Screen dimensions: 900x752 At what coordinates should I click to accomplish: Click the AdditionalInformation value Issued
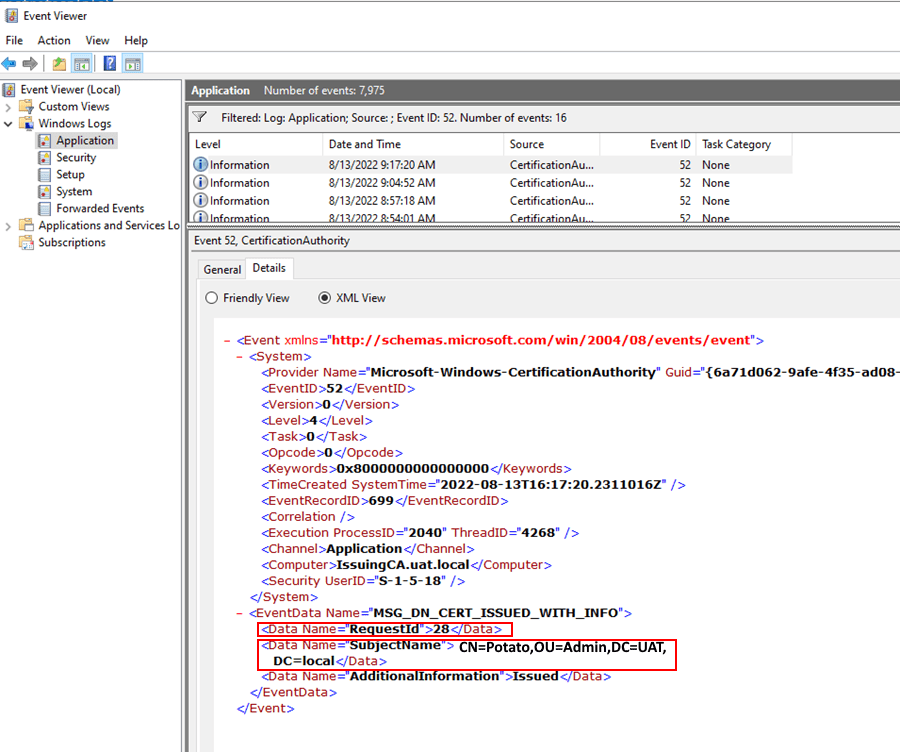(x=536, y=676)
